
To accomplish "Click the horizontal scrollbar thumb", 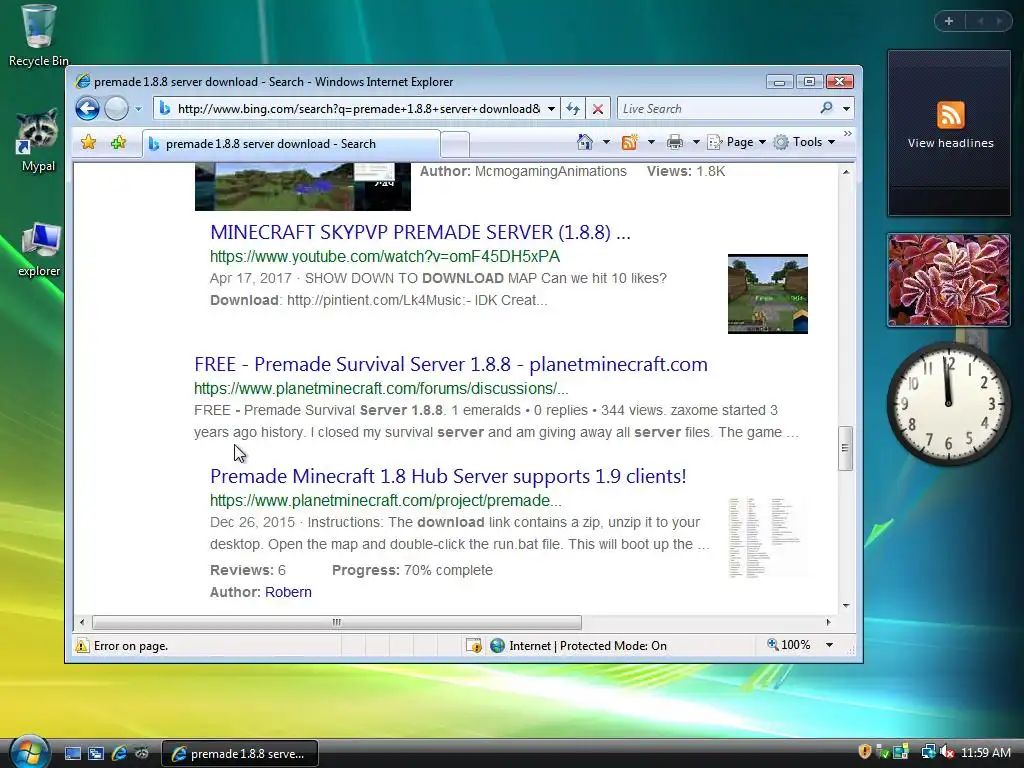I will coord(336,622).
